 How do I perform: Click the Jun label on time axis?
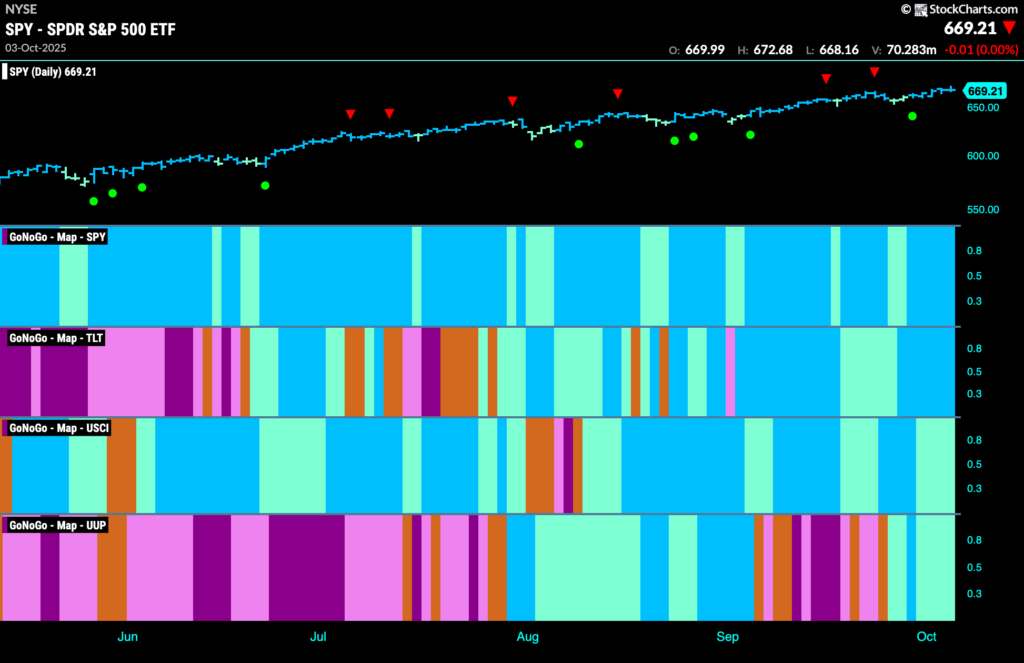click(x=127, y=636)
